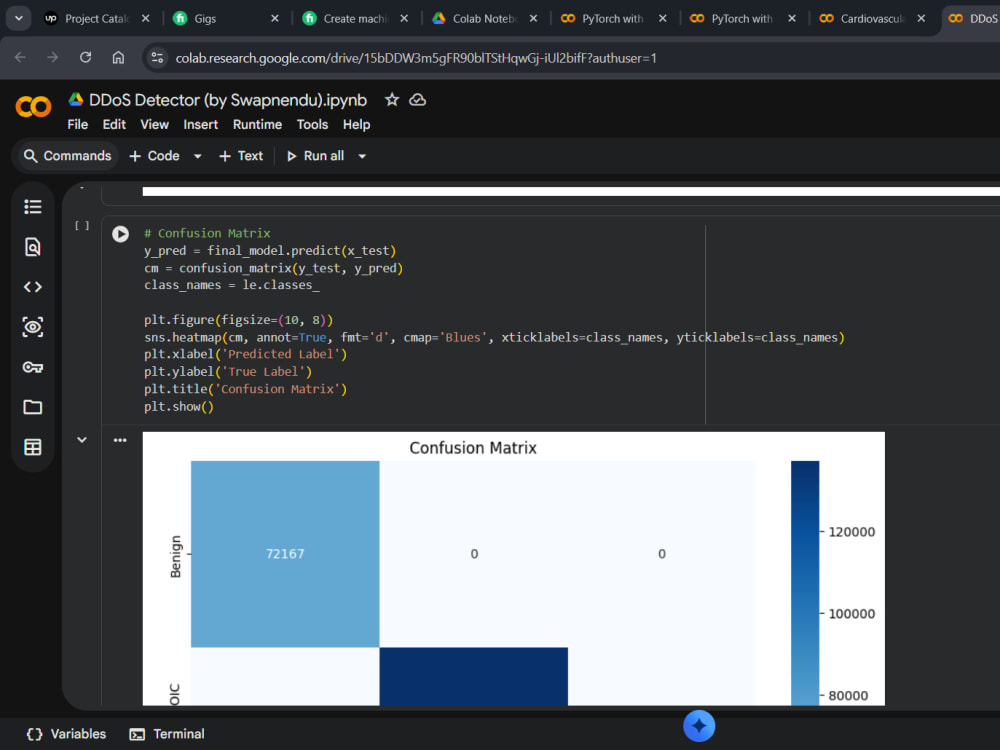This screenshot has height=750, width=1000.
Task: Open the Variables panel
Action: (x=66, y=734)
